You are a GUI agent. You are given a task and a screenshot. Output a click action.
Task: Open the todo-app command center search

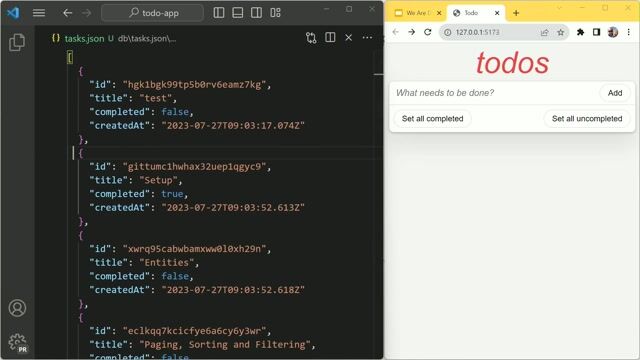point(152,13)
